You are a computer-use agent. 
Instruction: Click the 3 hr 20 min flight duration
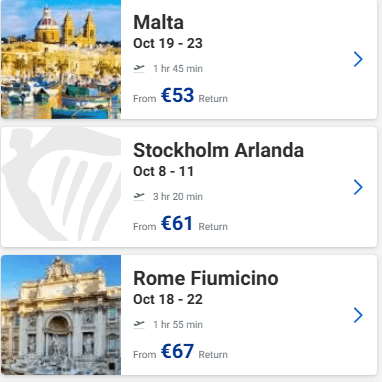point(178,197)
